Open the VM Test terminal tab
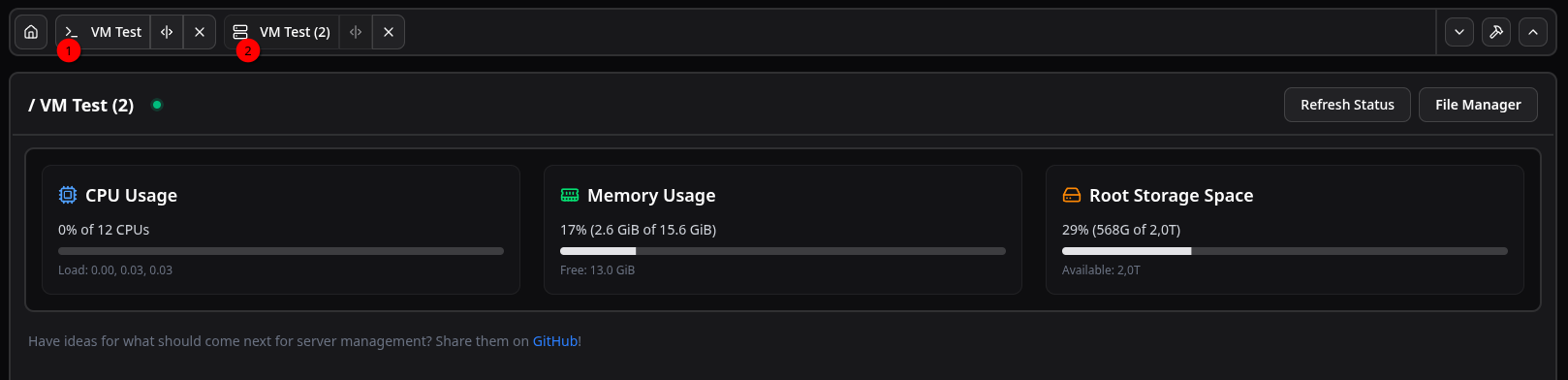This screenshot has width=1568, height=380. [x=103, y=32]
